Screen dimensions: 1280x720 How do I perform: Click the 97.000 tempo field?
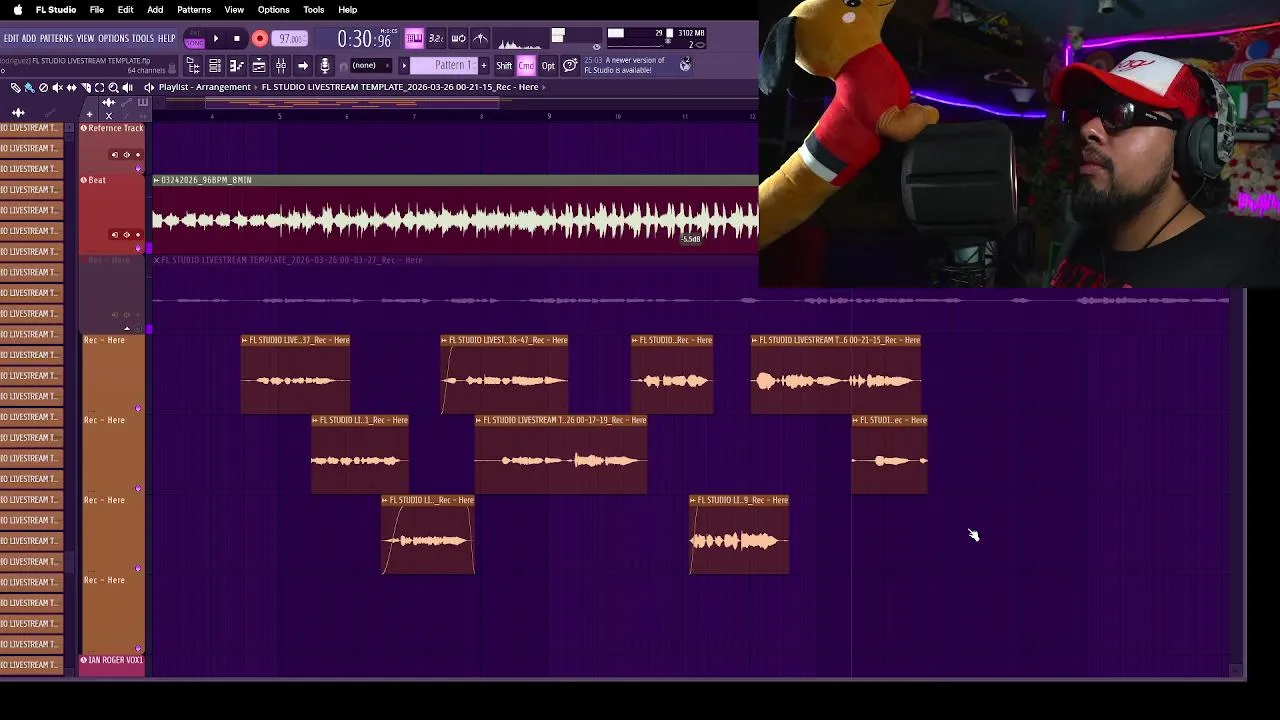[289, 38]
